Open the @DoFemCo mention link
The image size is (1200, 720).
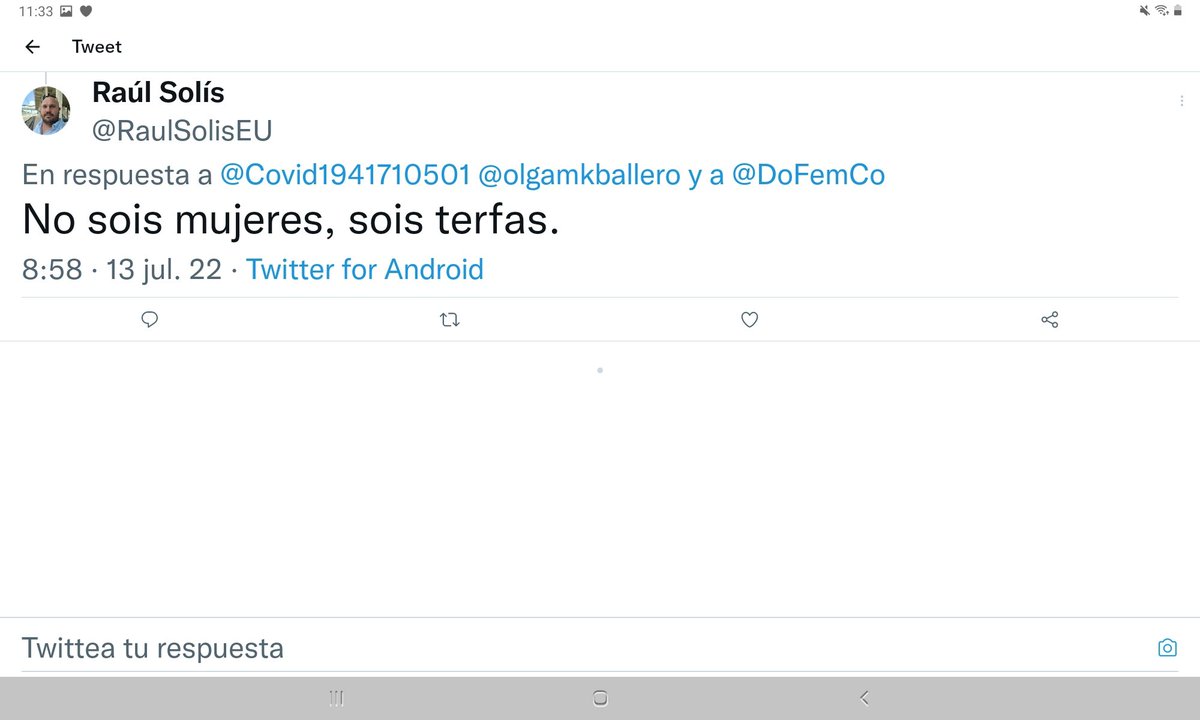(809, 175)
